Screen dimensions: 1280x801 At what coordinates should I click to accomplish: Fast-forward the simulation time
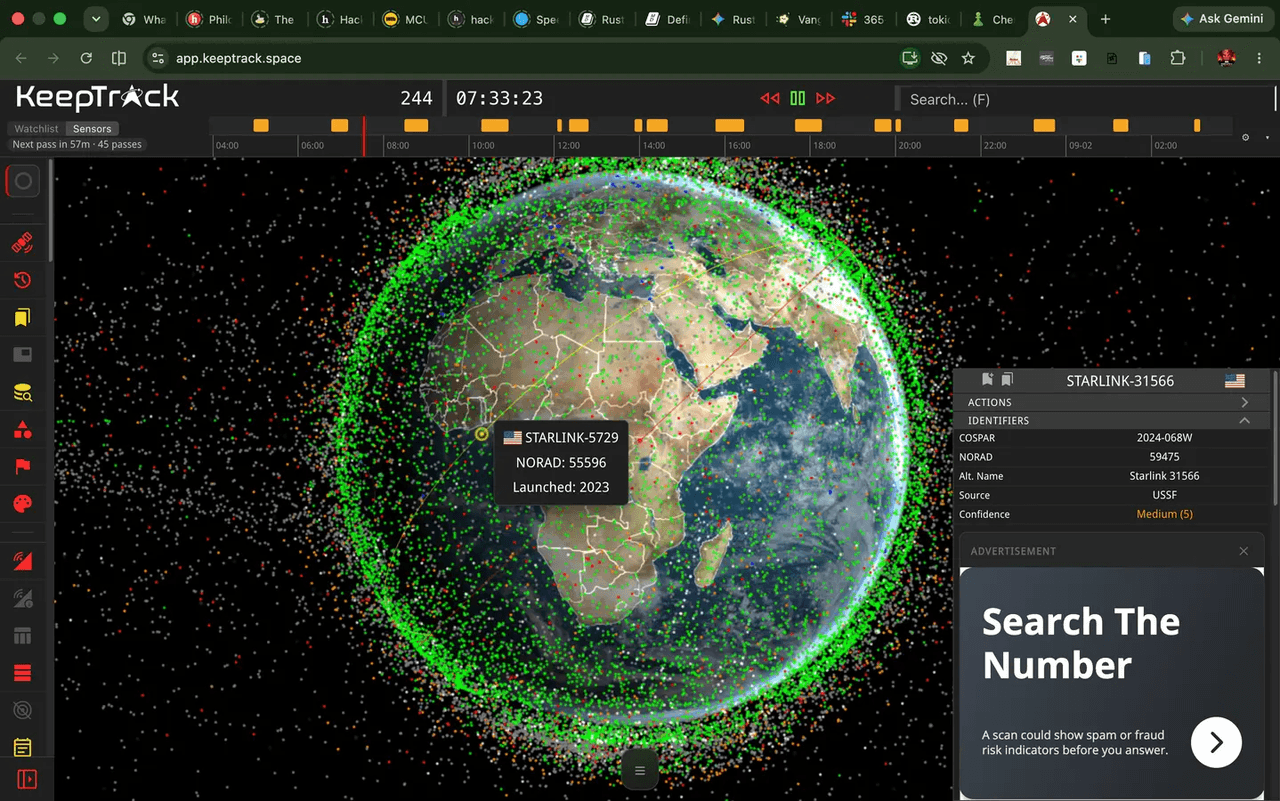click(825, 98)
